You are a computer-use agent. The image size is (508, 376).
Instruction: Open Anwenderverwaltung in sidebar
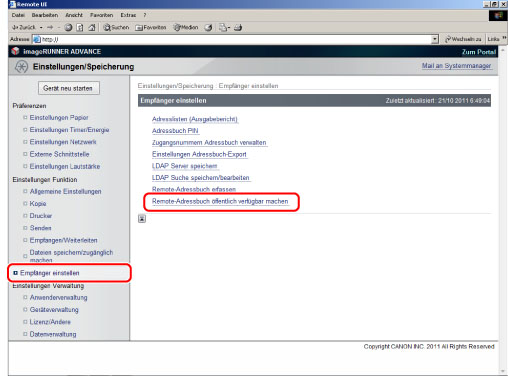[x=58, y=298]
